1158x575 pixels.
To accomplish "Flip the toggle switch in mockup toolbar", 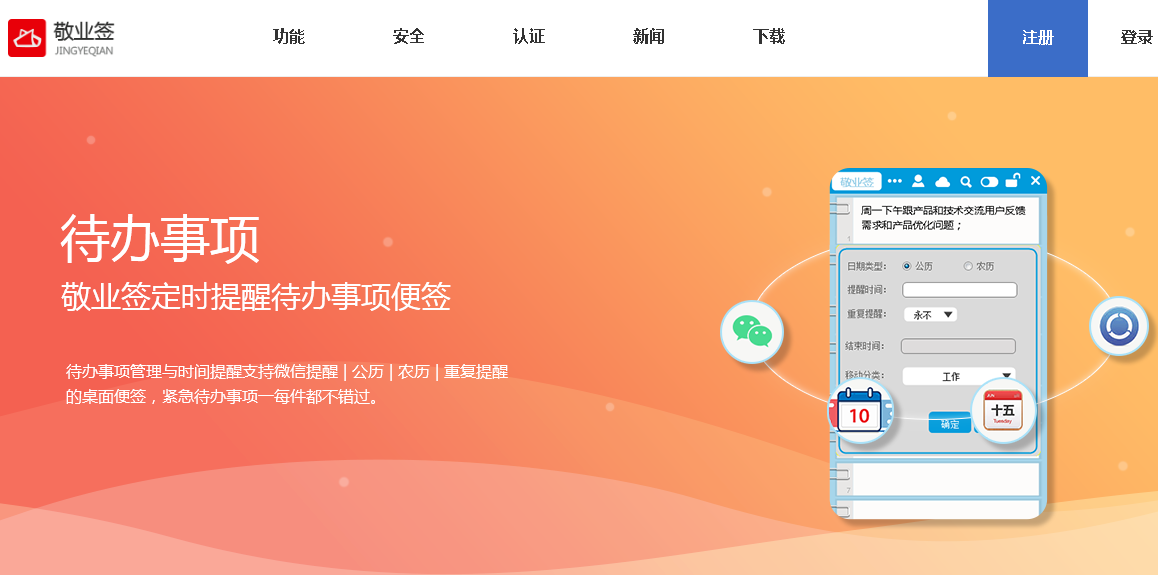I will (989, 182).
